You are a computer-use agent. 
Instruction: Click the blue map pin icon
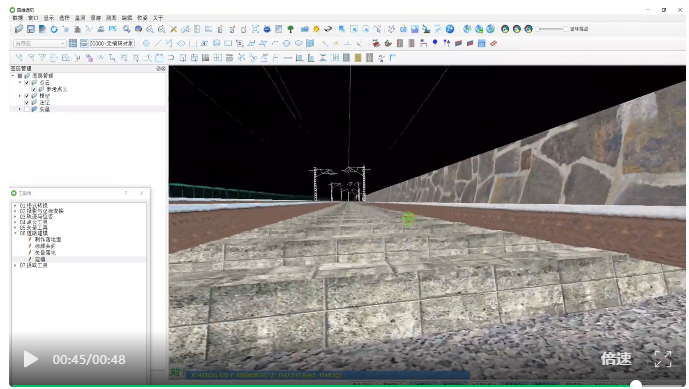tap(435, 44)
